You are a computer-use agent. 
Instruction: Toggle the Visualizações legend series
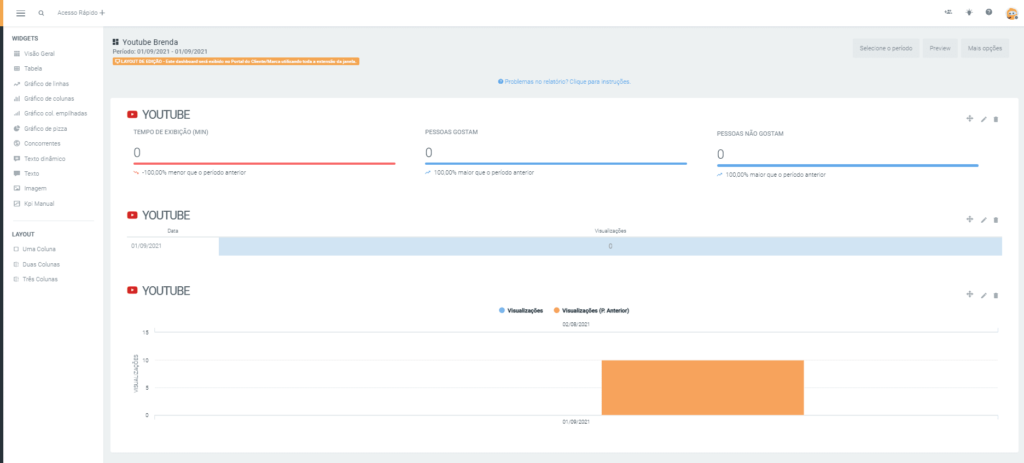tap(521, 311)
